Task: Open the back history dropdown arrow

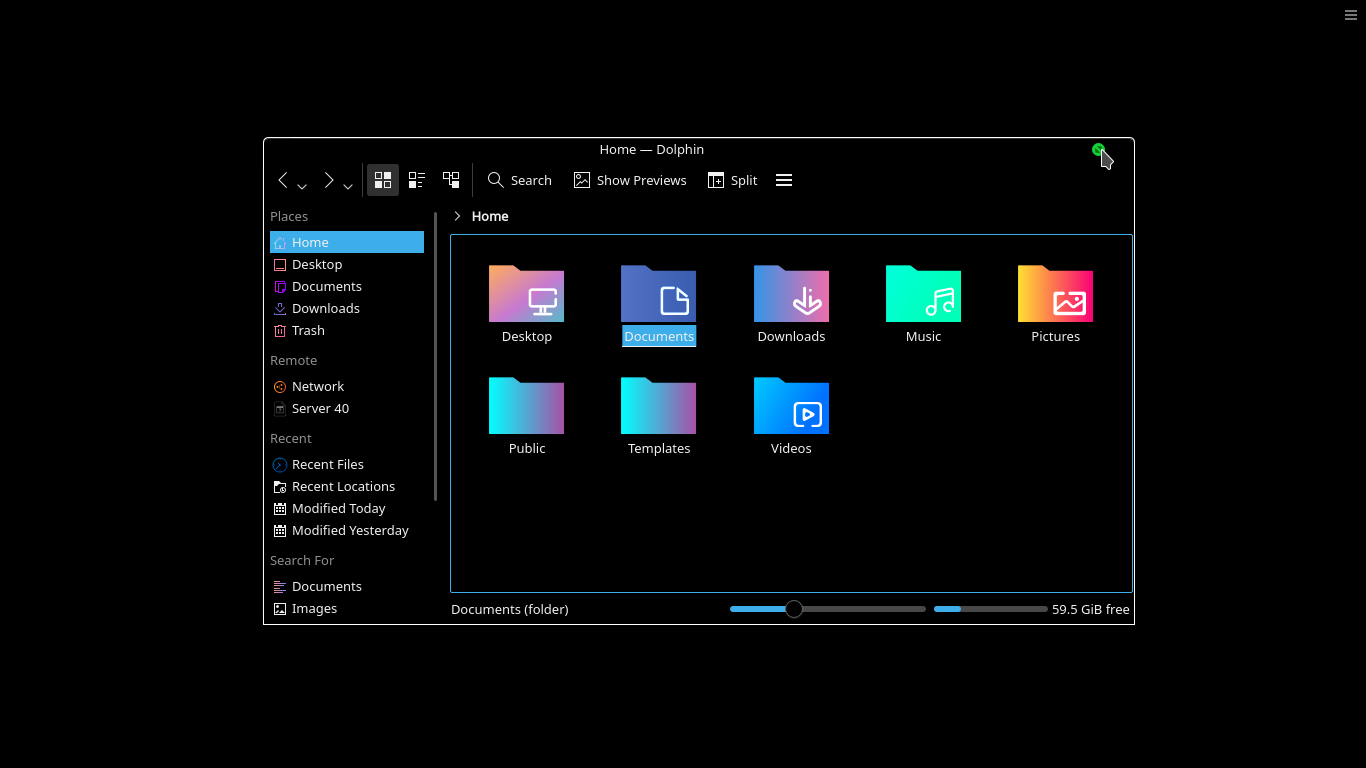Action: (x=302, y=187)
